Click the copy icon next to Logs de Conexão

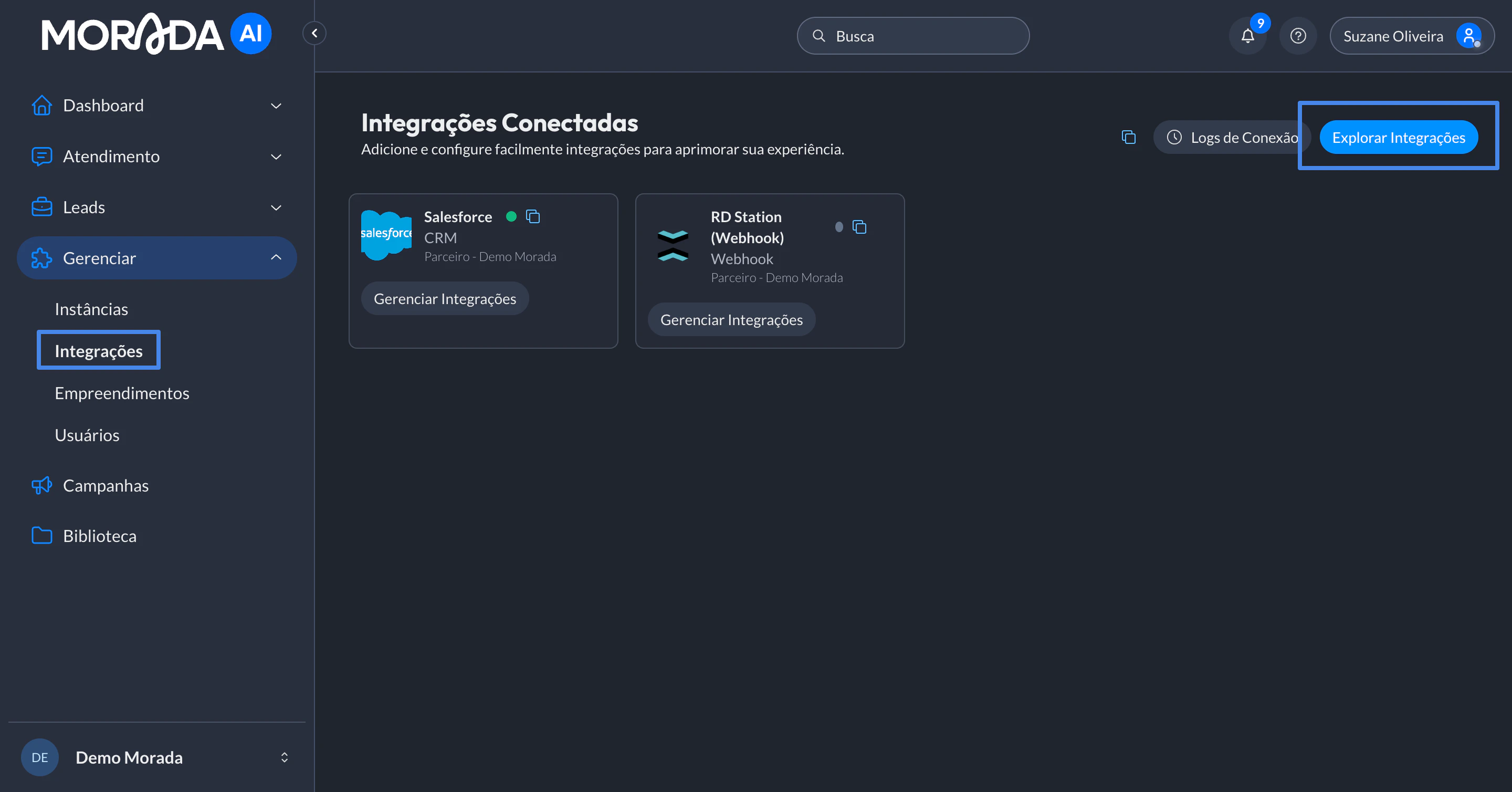(x=1128, y=137)
